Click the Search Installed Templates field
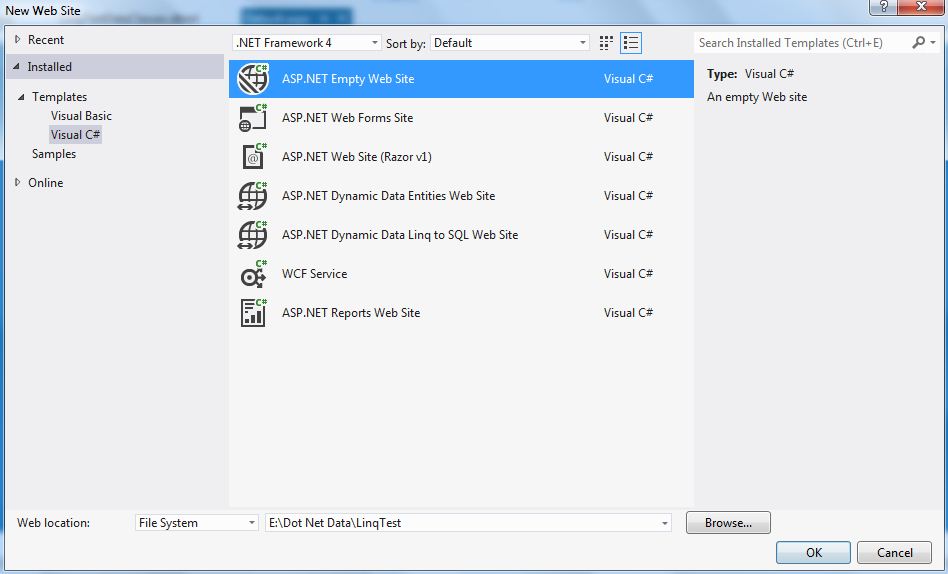Image resolution: width=948 pixels, height=574 pixels. coord(801,43)
